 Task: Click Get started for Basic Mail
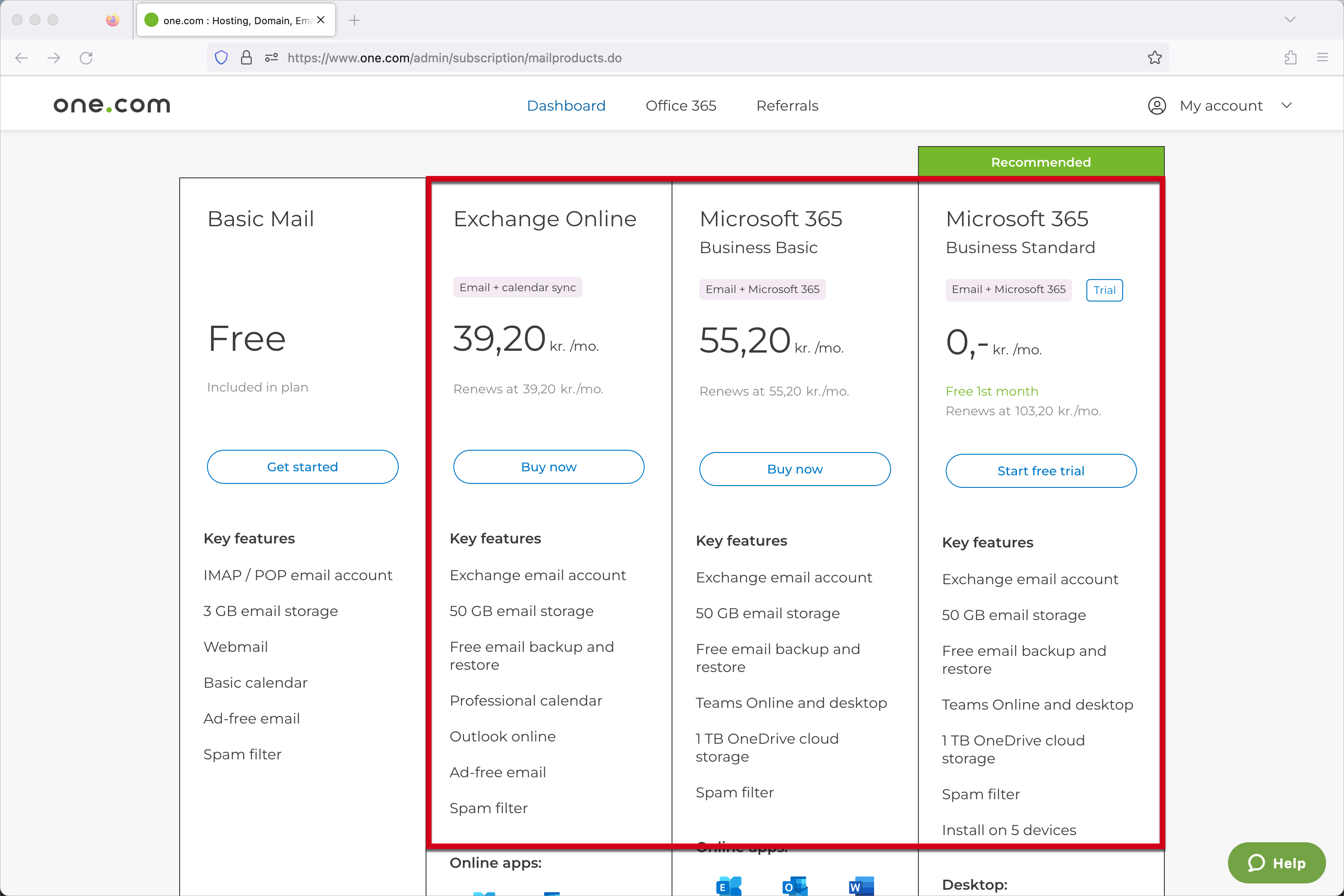click(x=302, y=467)
